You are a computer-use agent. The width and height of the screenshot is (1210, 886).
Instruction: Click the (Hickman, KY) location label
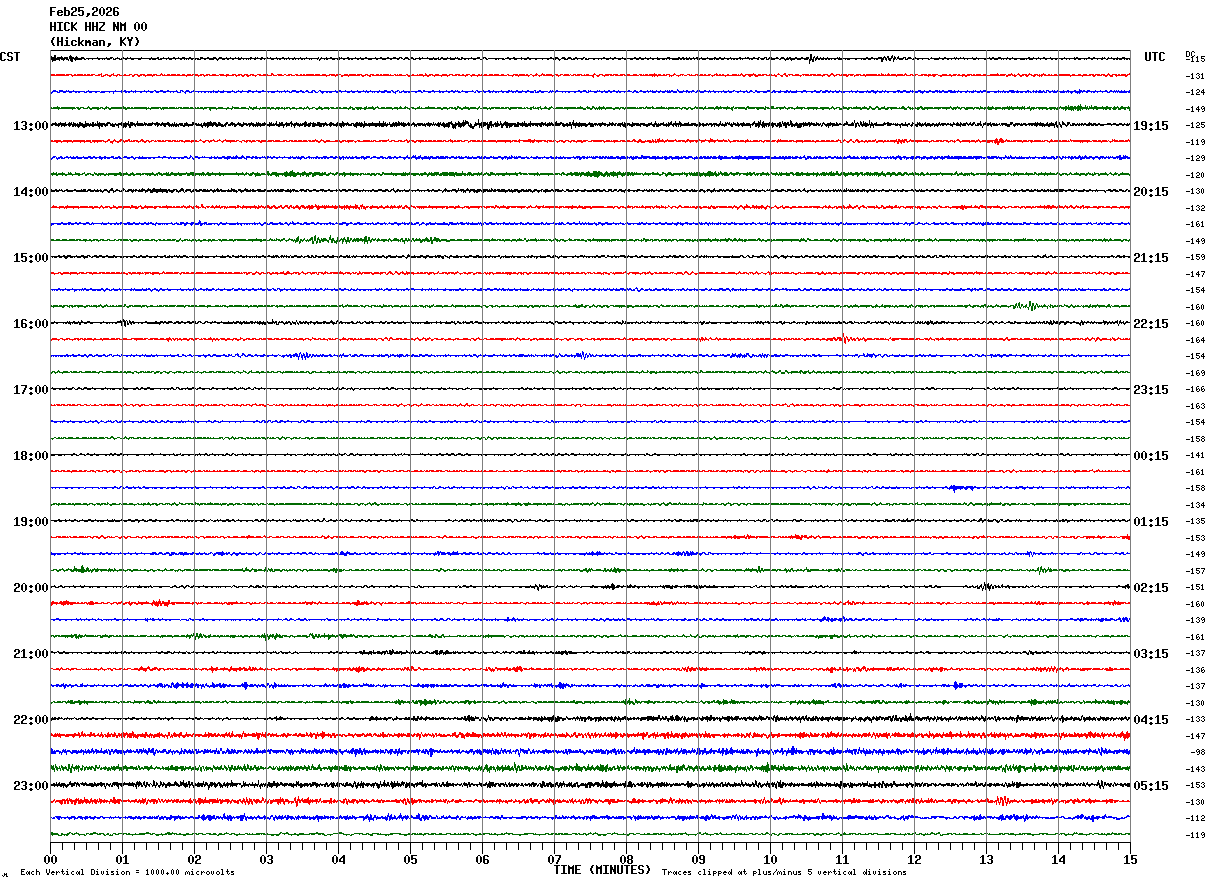coord(95,42)
